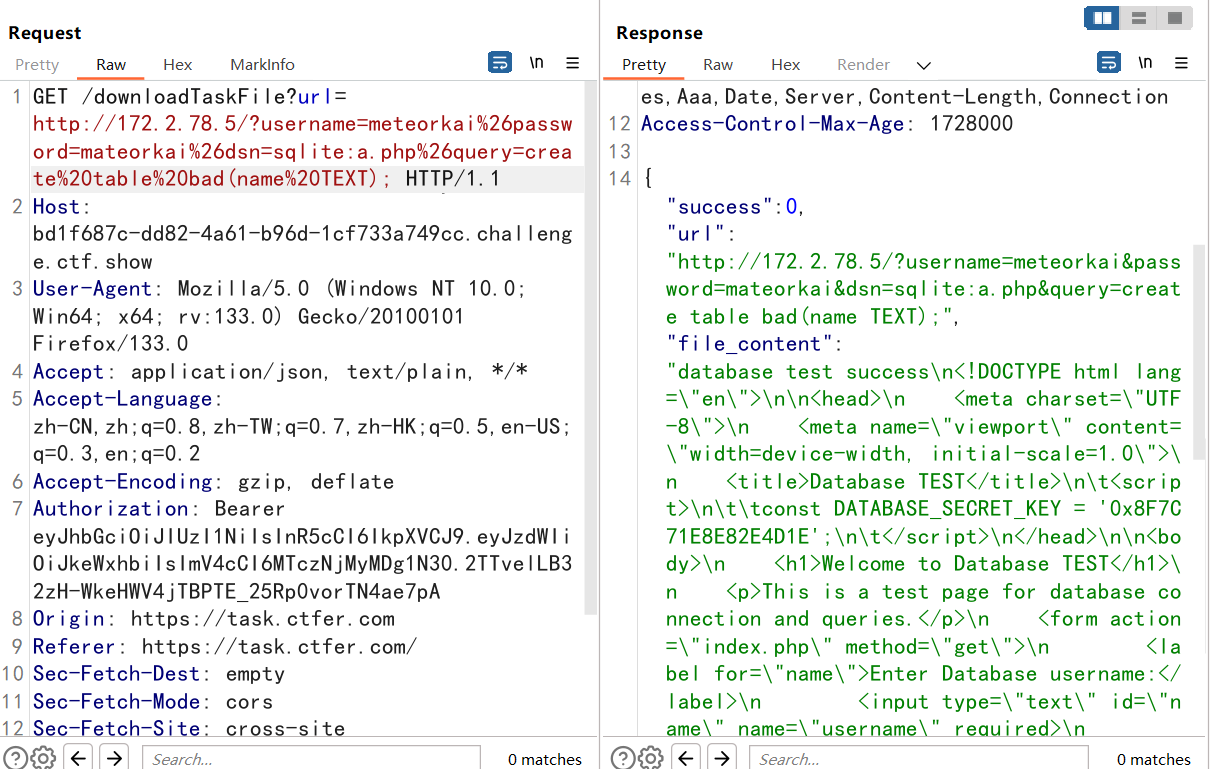Go to next match in Request
The image size is (1210, 769).
114,757
